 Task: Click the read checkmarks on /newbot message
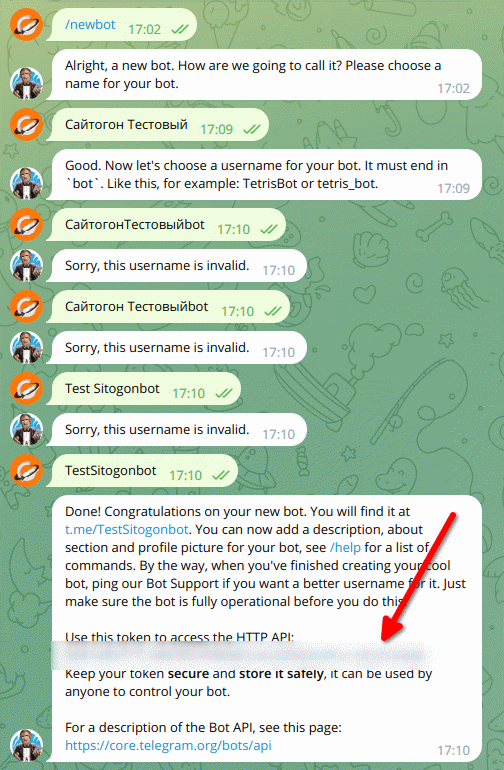pyautogui.click(x=180, y=29)
